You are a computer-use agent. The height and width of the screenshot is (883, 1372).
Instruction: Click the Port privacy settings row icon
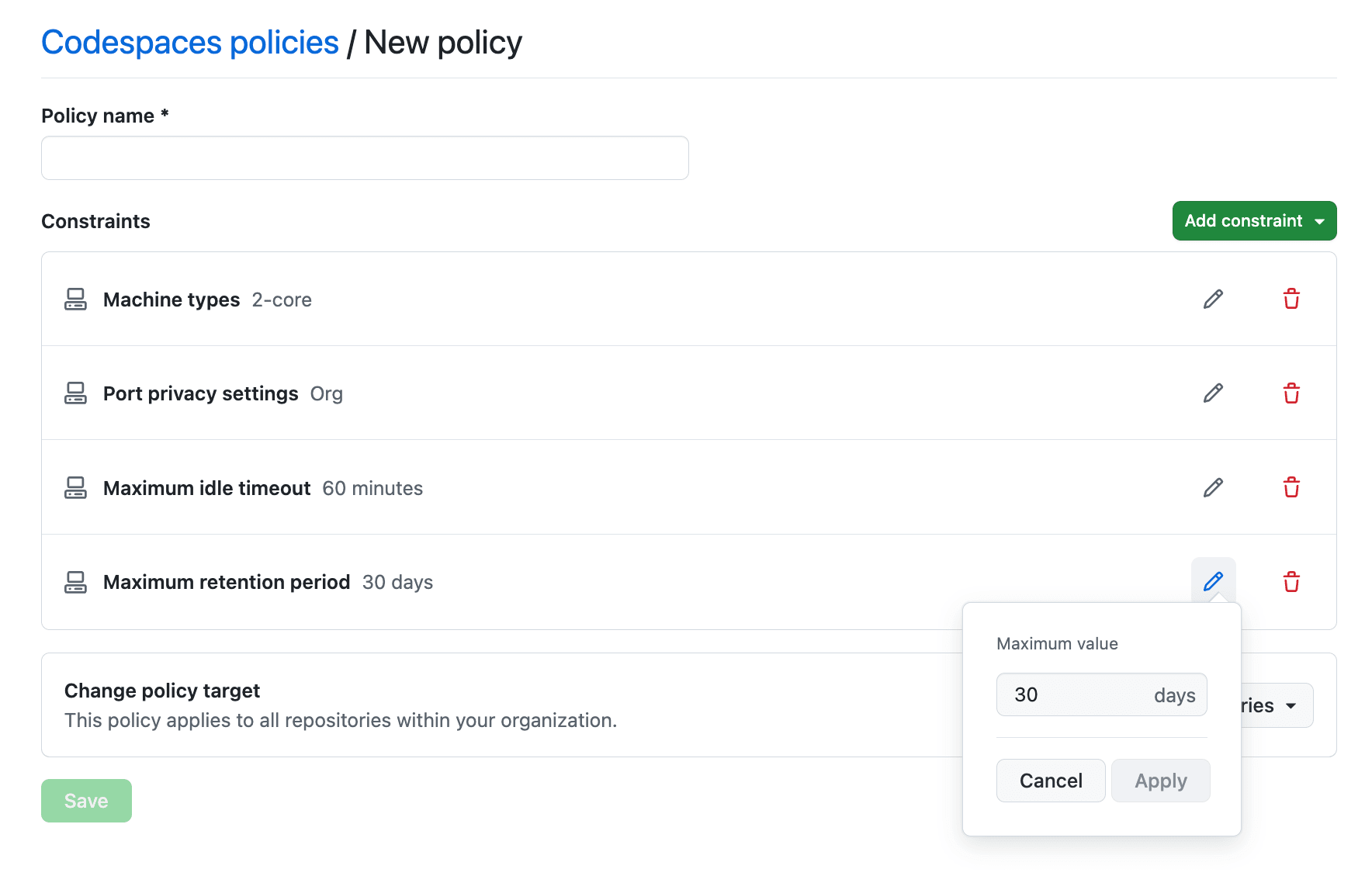pos(75,393)
